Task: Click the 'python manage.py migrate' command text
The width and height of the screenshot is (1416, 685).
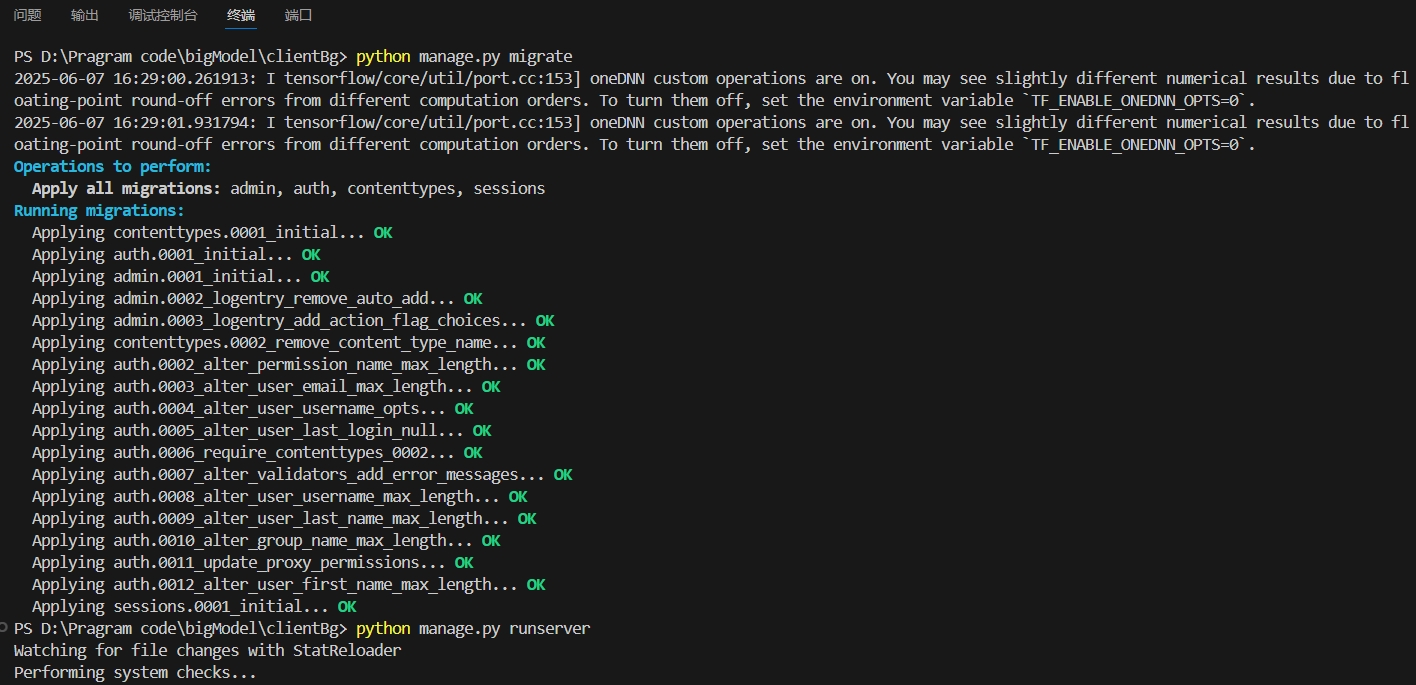Action: [x=464, y=56]
